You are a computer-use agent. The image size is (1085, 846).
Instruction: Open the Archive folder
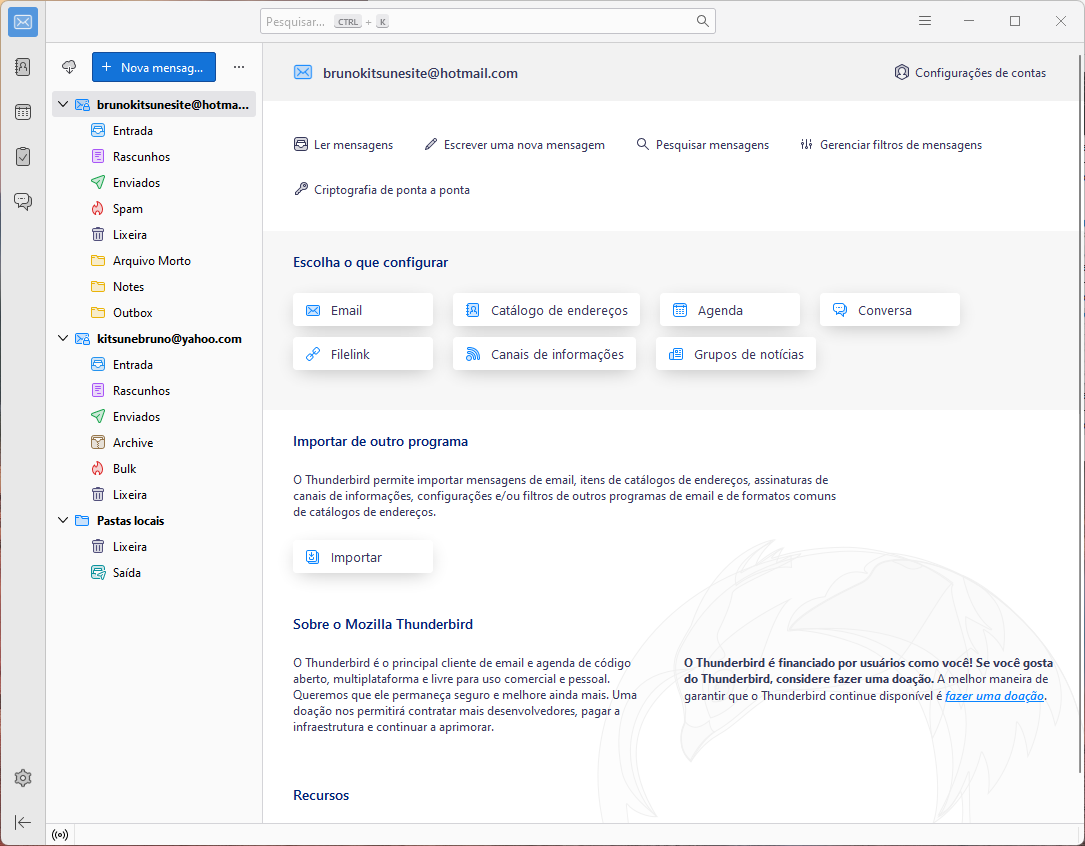pos(154,443)
